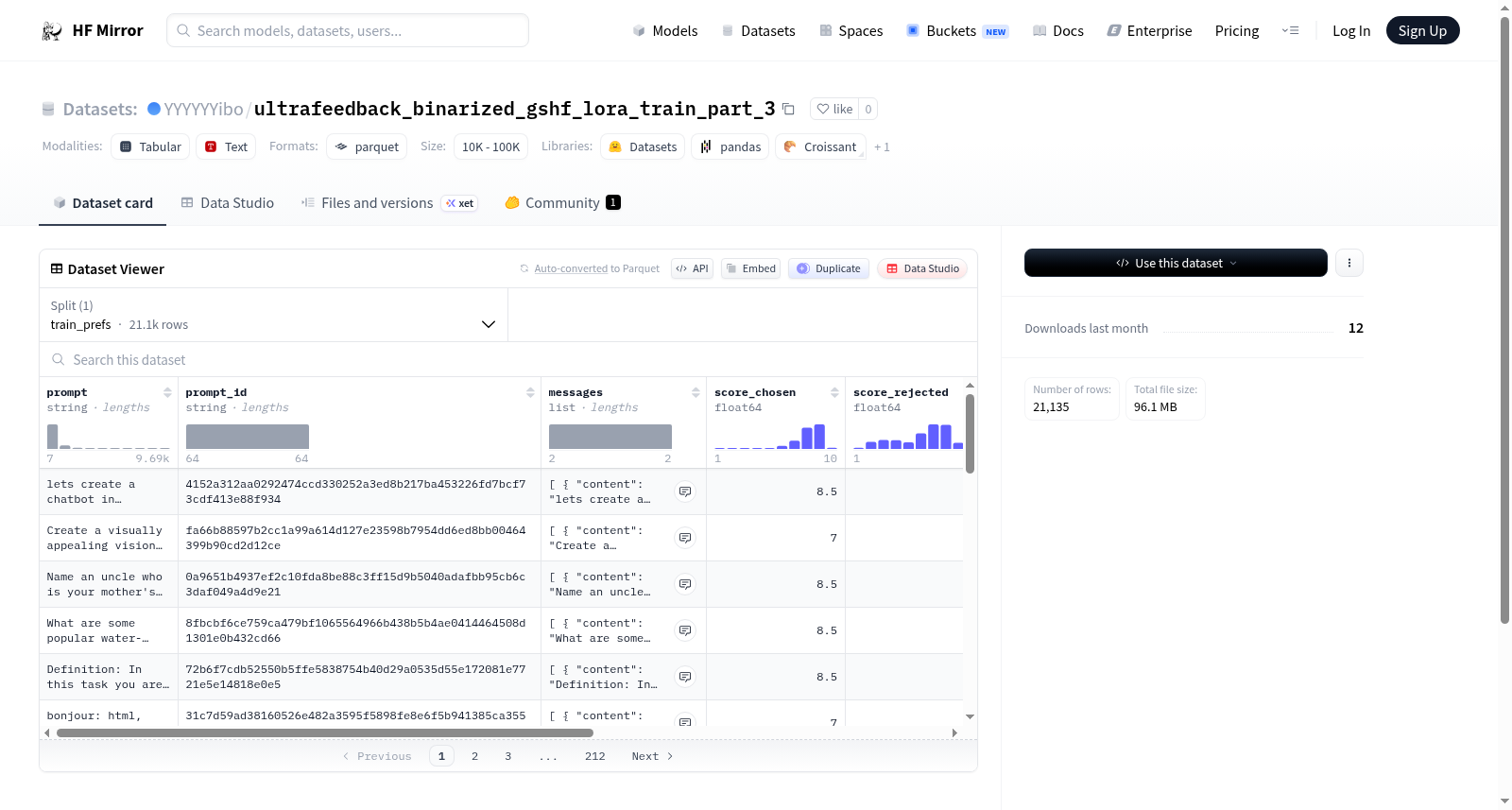Open the YYYYYYibo user profile link

click(x=203, y=110)
